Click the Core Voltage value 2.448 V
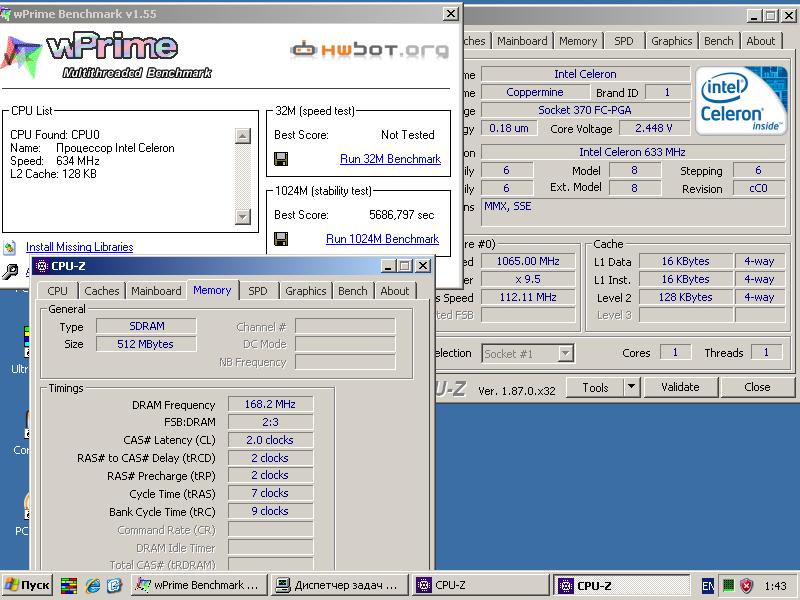The width and height of the screenshot is (800, 600). pyautogui.click(x=654, y=128)
